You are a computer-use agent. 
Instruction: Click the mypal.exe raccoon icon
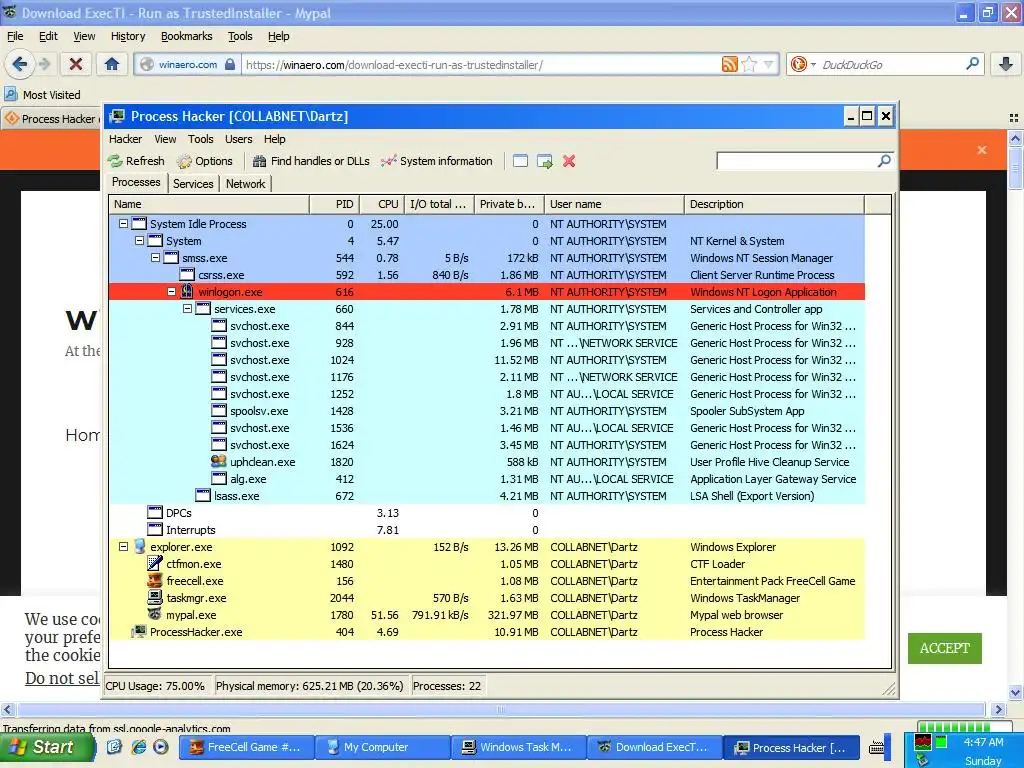coord(155,615)
